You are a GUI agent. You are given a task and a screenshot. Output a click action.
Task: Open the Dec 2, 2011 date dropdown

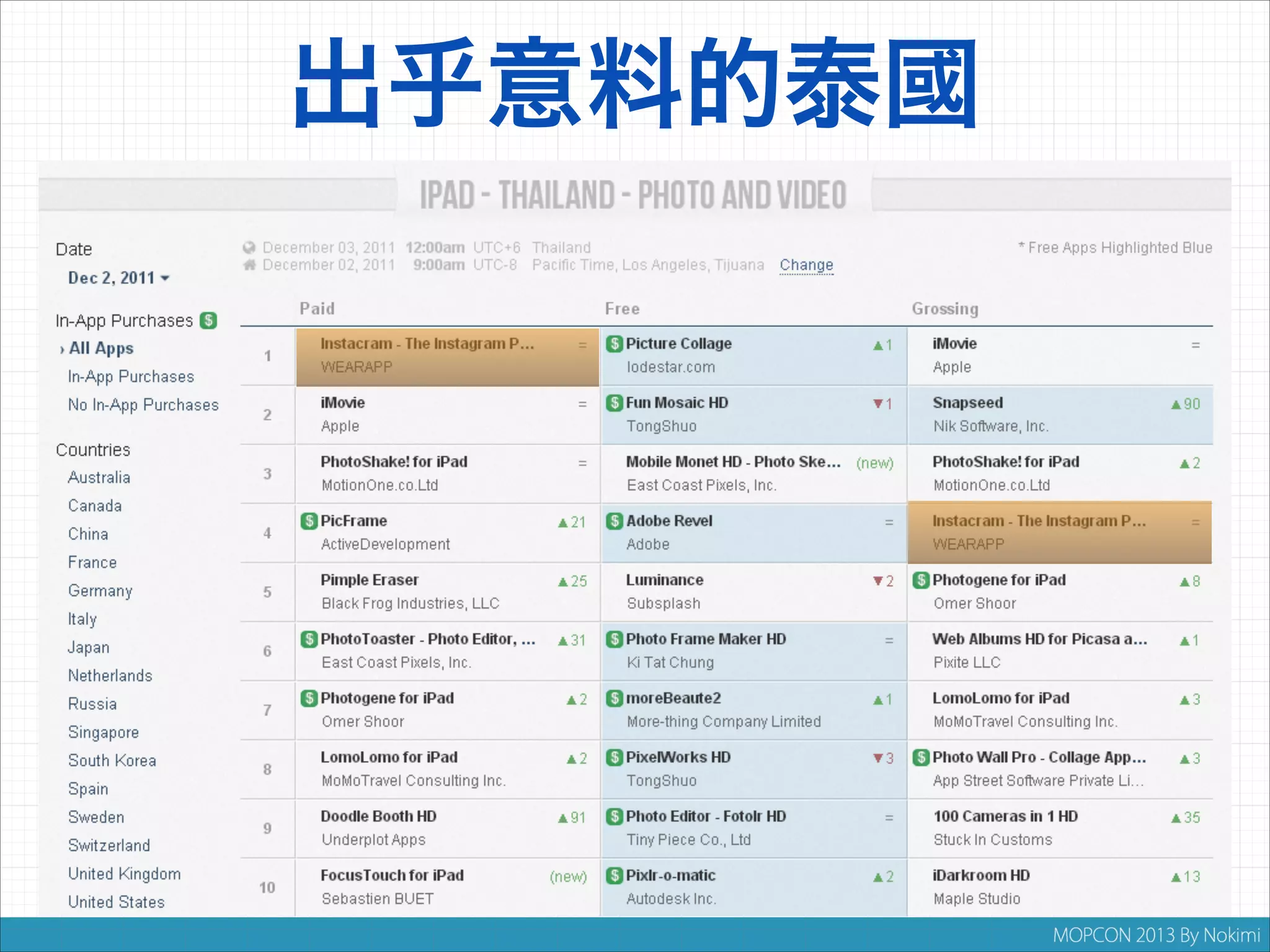pos(118,278)
